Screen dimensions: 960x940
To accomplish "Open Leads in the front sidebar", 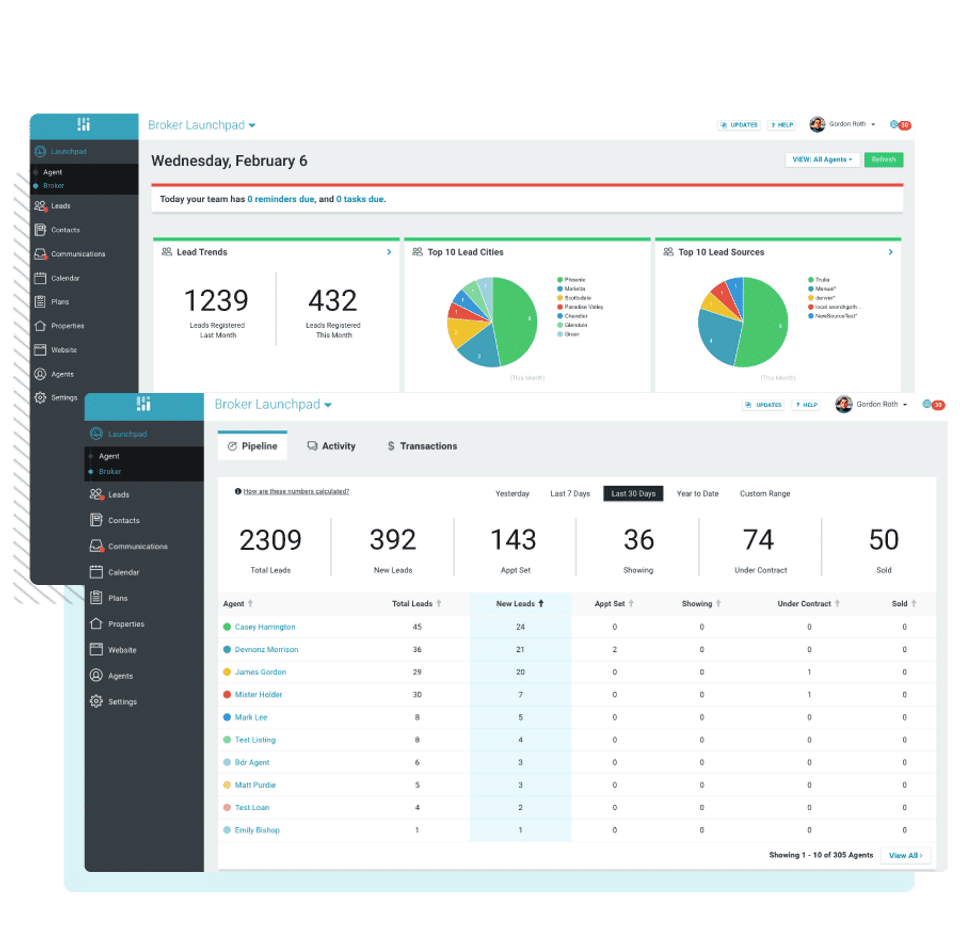I will coord(118,495).
